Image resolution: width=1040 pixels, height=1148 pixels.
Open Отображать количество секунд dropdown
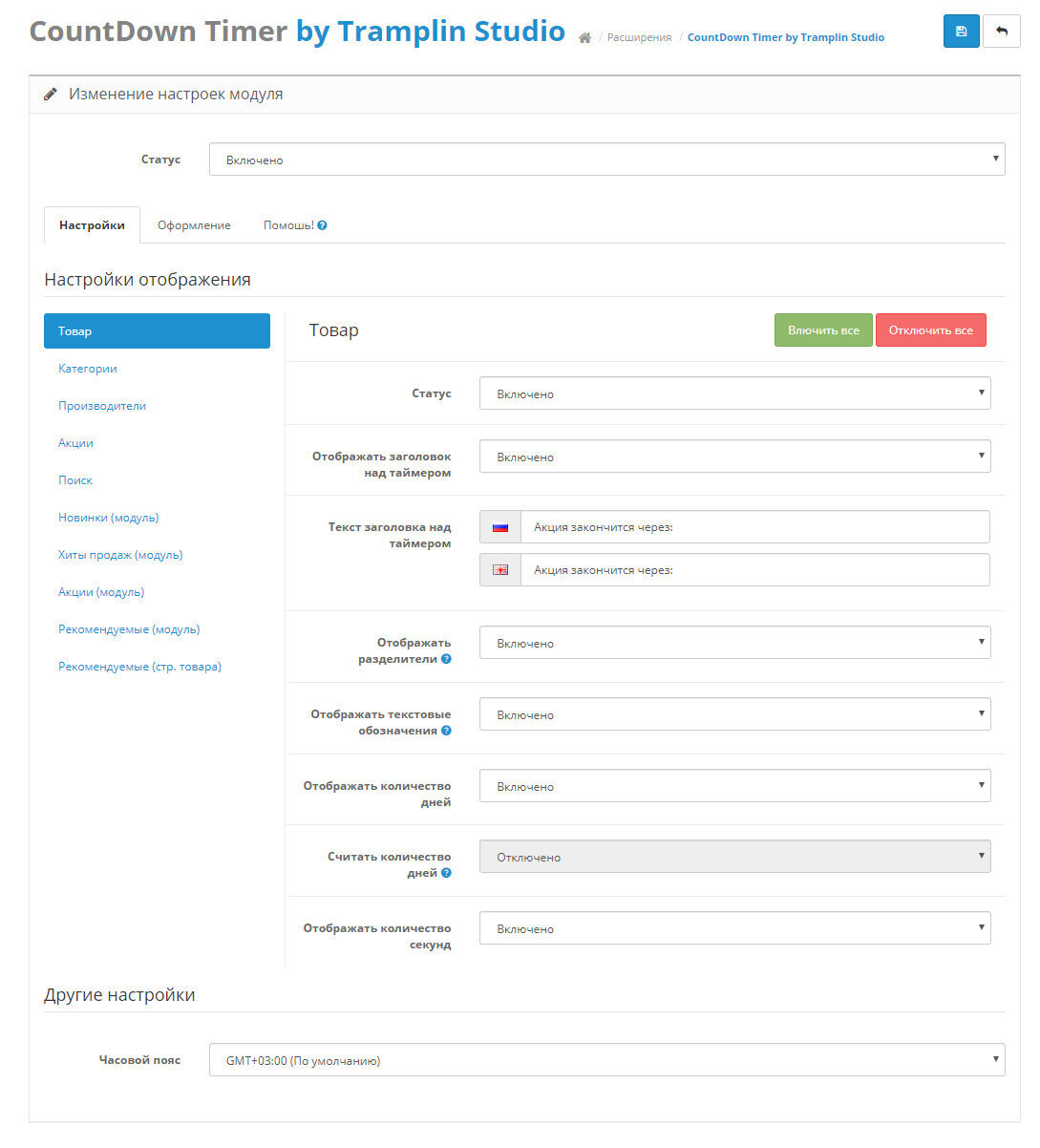(x=734, y=928)
